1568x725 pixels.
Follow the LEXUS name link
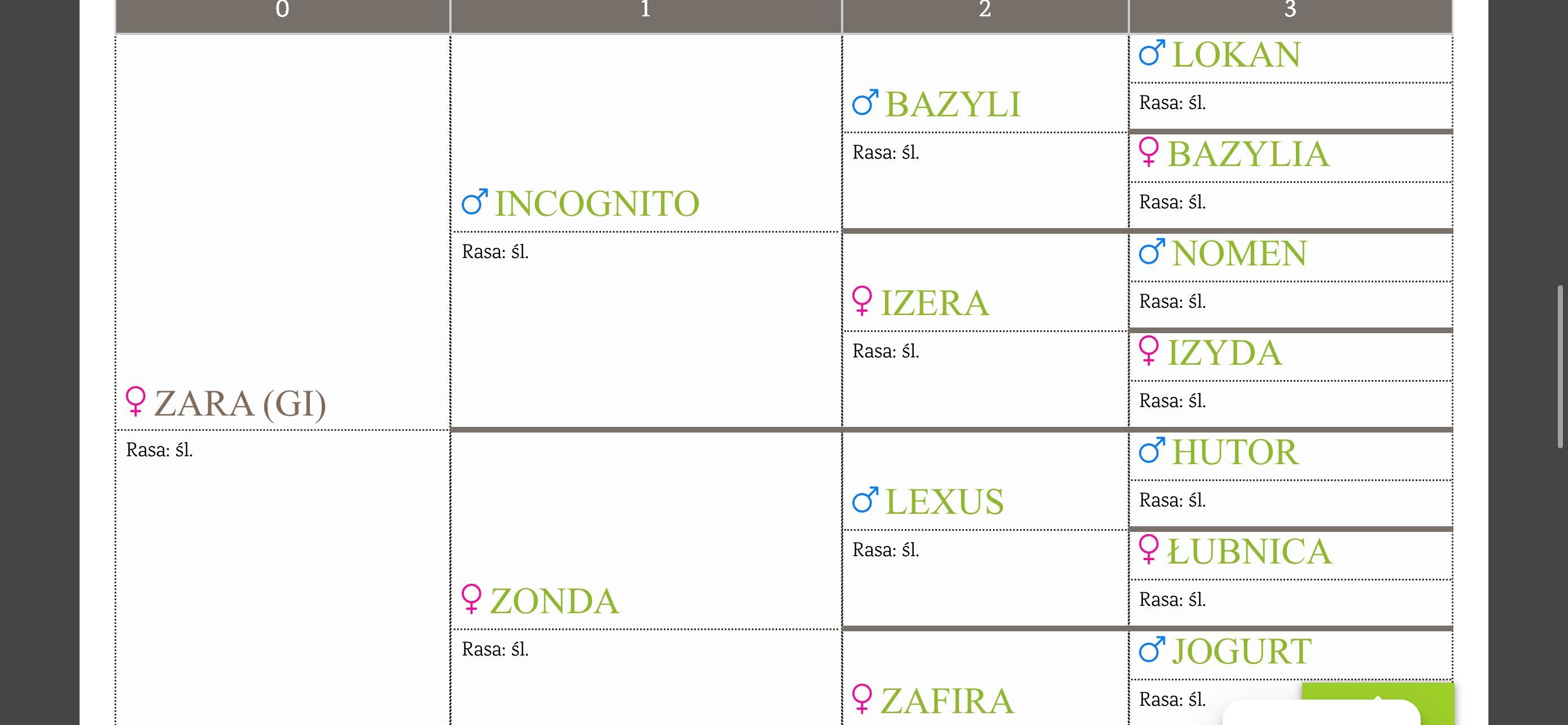point(944,502)
